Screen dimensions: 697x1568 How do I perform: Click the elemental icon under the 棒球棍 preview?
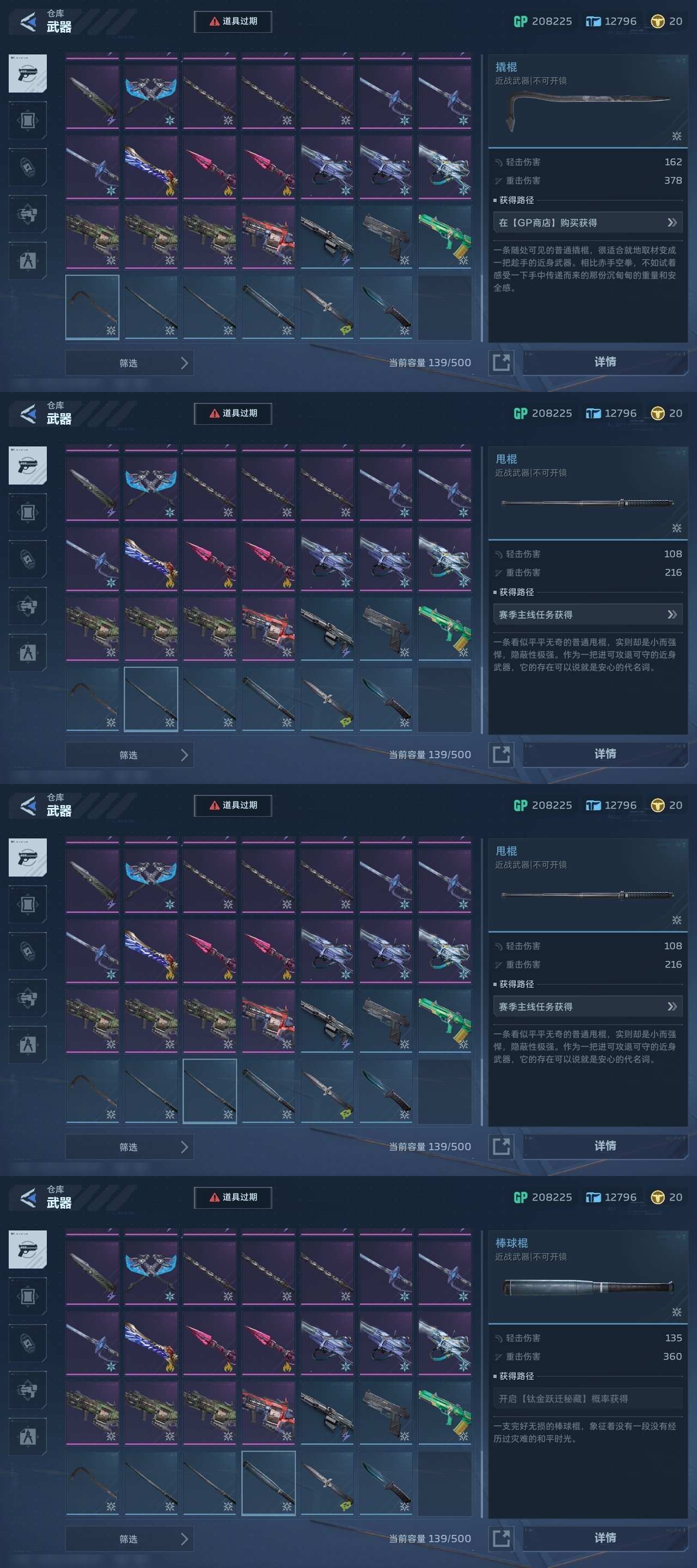tap(676, 1312)
